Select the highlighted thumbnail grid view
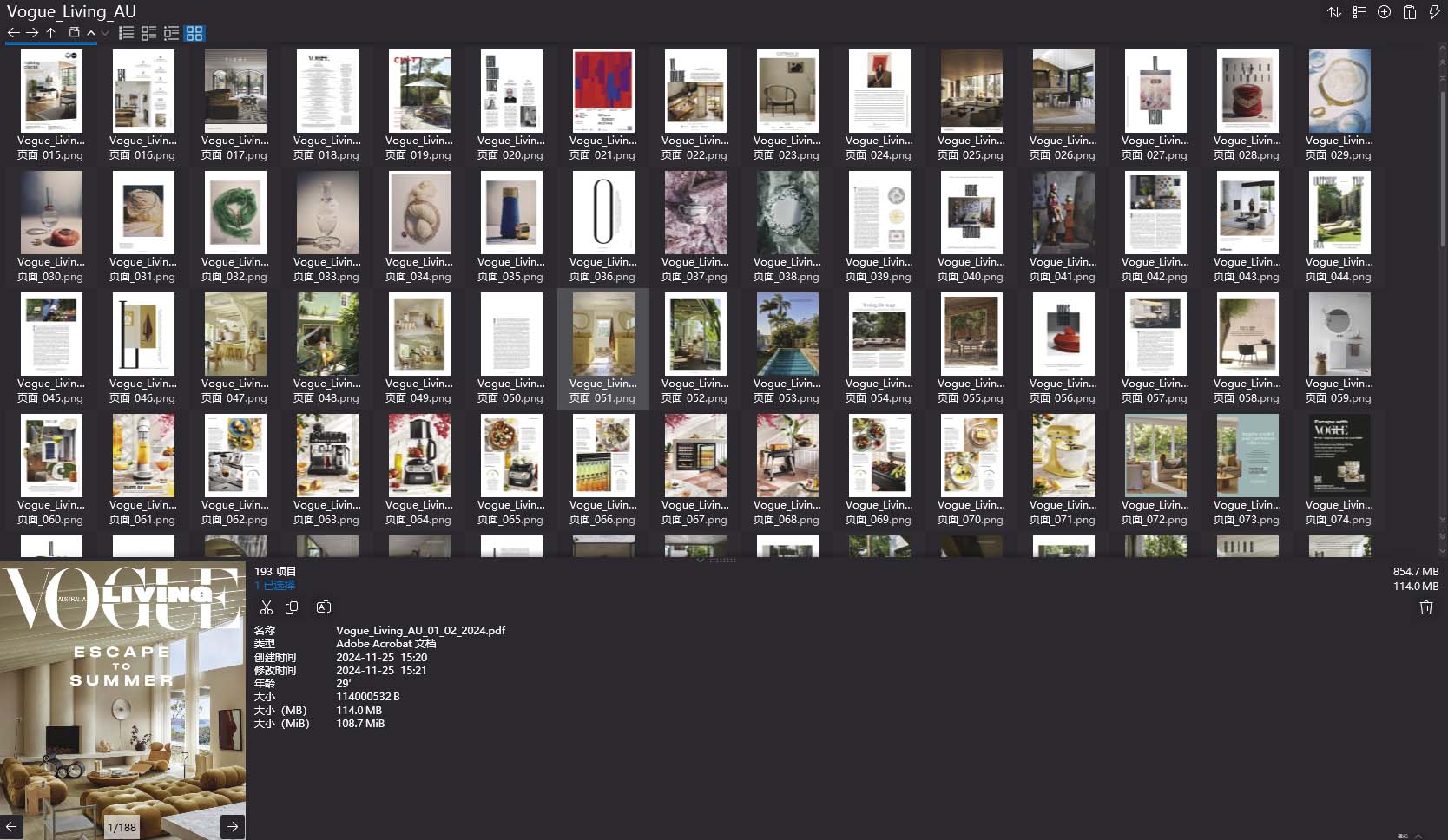1448x840 pixels. 194,33
